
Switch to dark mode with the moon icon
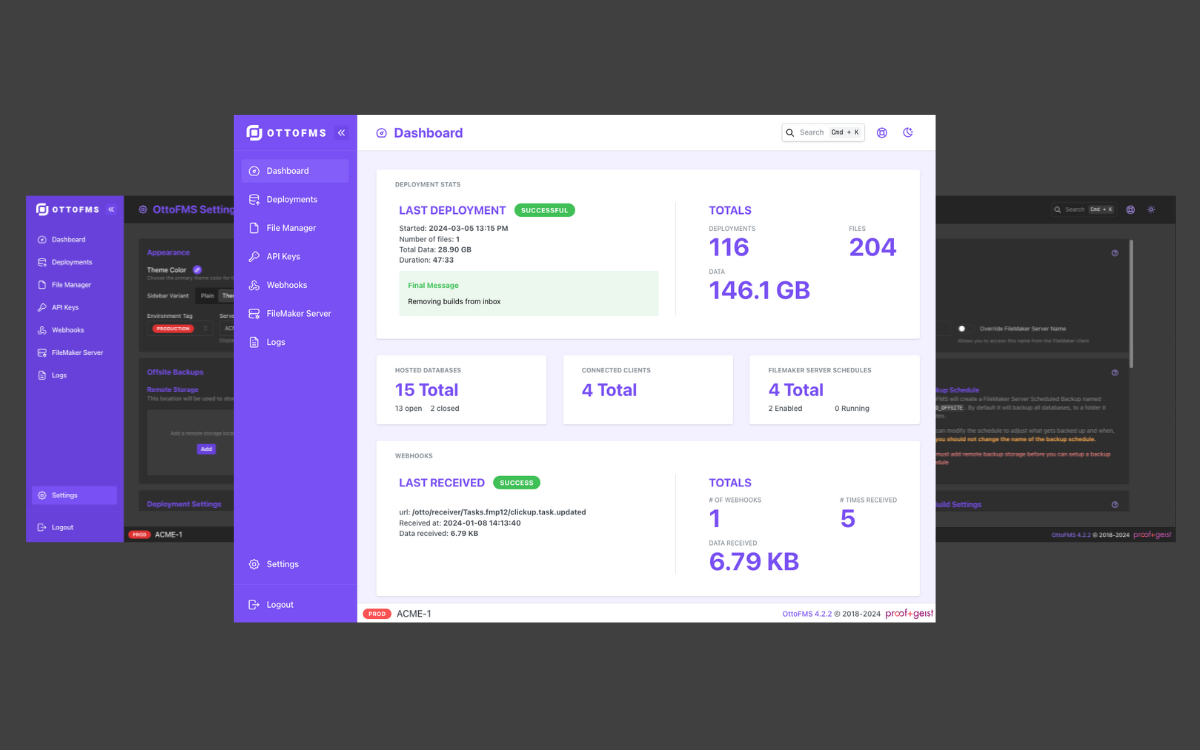908,132
